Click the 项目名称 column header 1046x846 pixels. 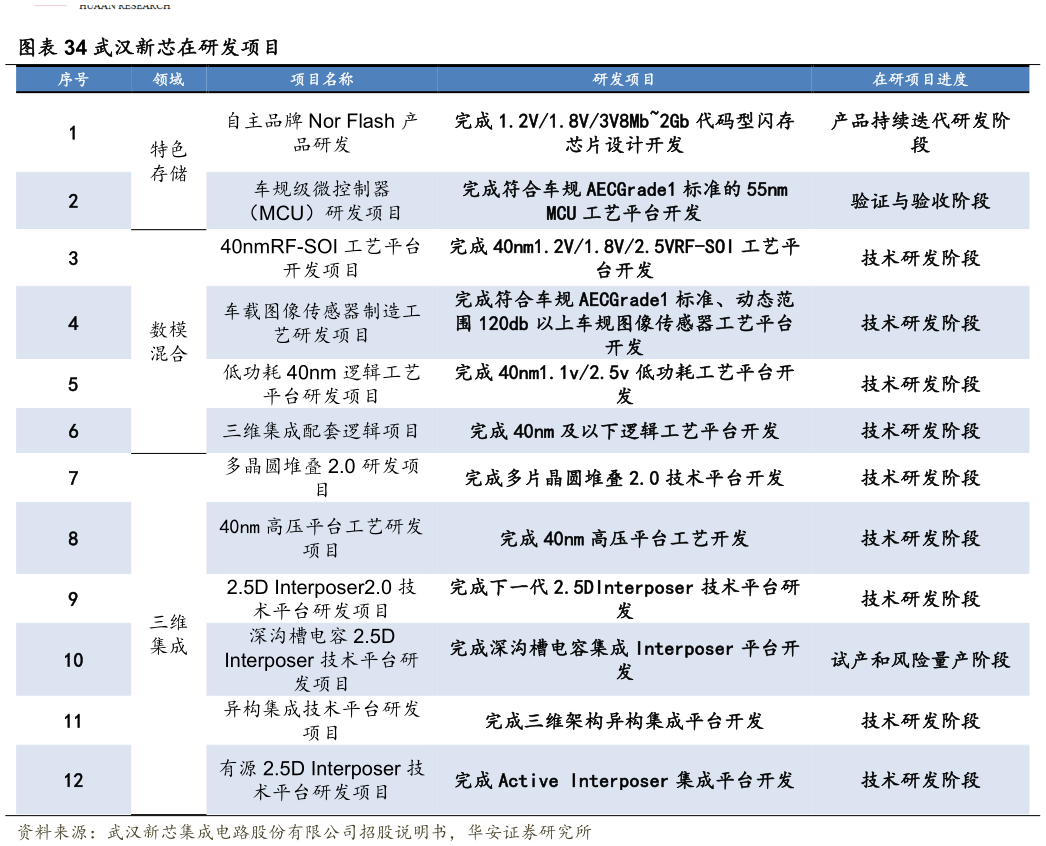(x=320, y=78)
